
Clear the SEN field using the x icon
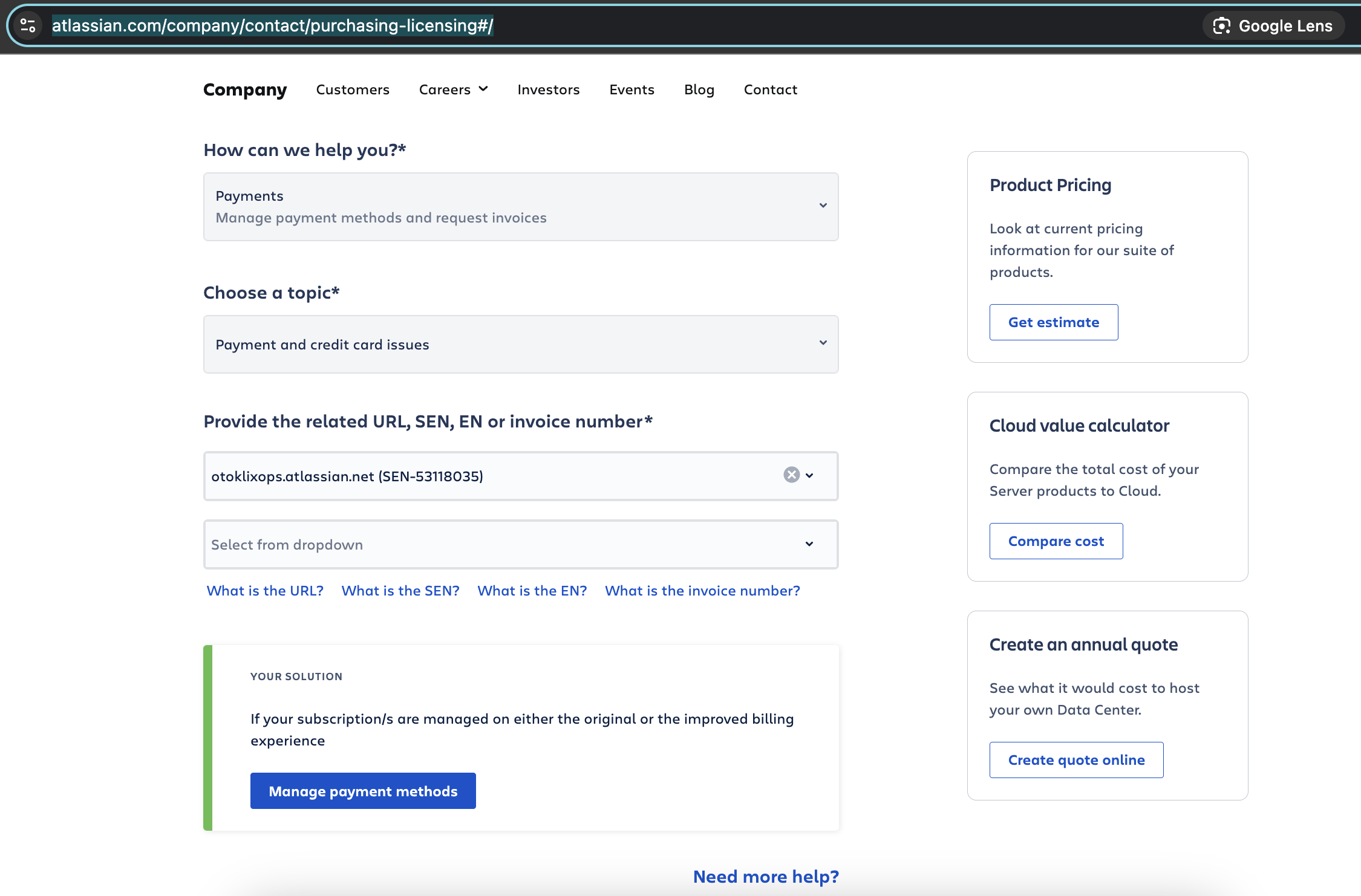(791, 475)
